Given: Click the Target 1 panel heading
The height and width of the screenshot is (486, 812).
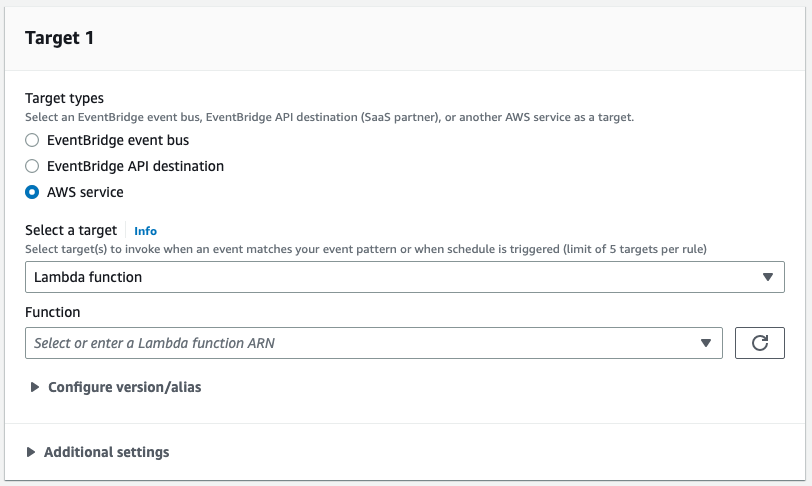Looking at the screenshot, I should coord(59,38).
